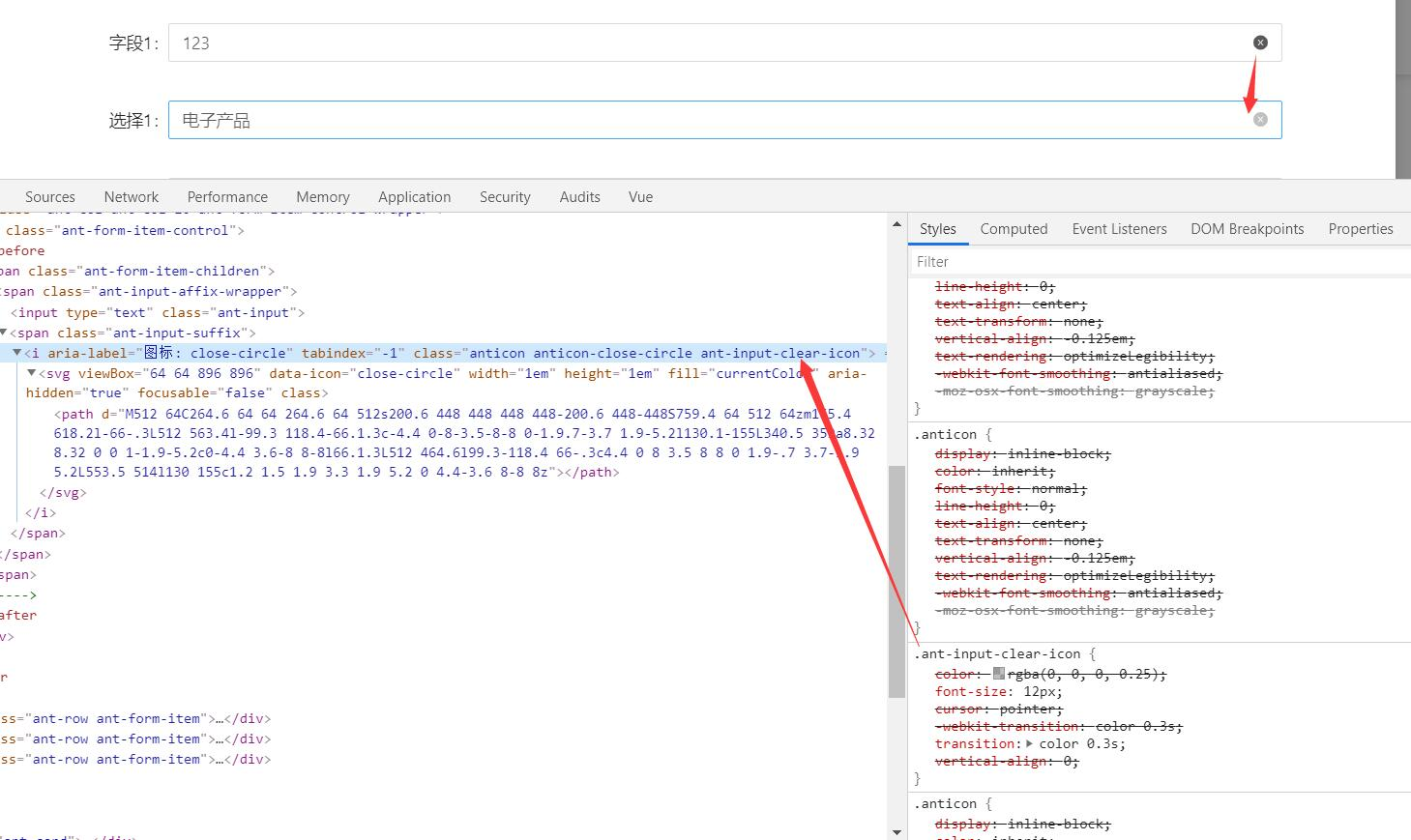Open the Properties tab
This screenshot has width=1411, height=840.
[x=1360, y=228]
